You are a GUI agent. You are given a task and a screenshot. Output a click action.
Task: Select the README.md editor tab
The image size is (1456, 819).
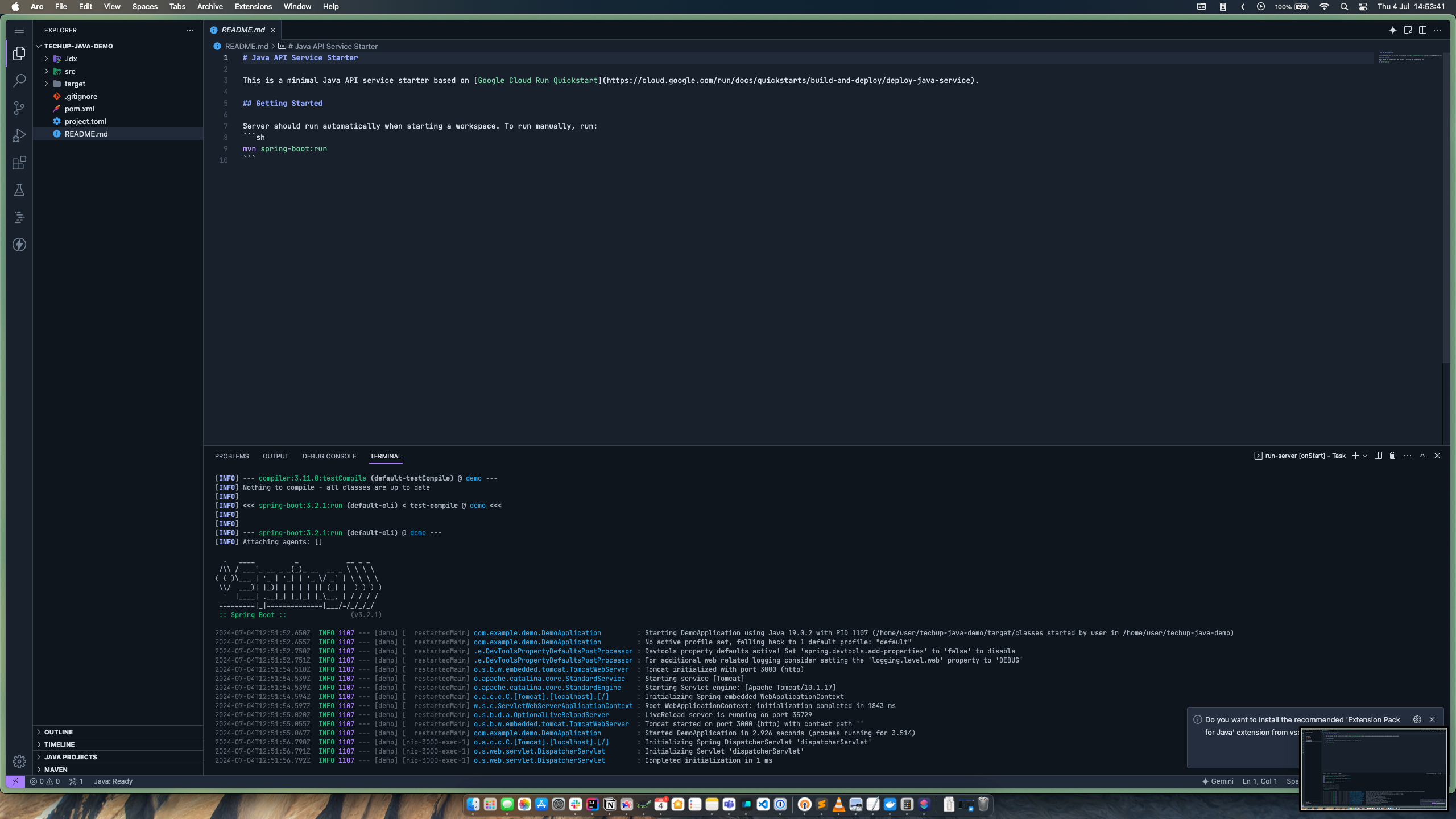tap(243, 30)
